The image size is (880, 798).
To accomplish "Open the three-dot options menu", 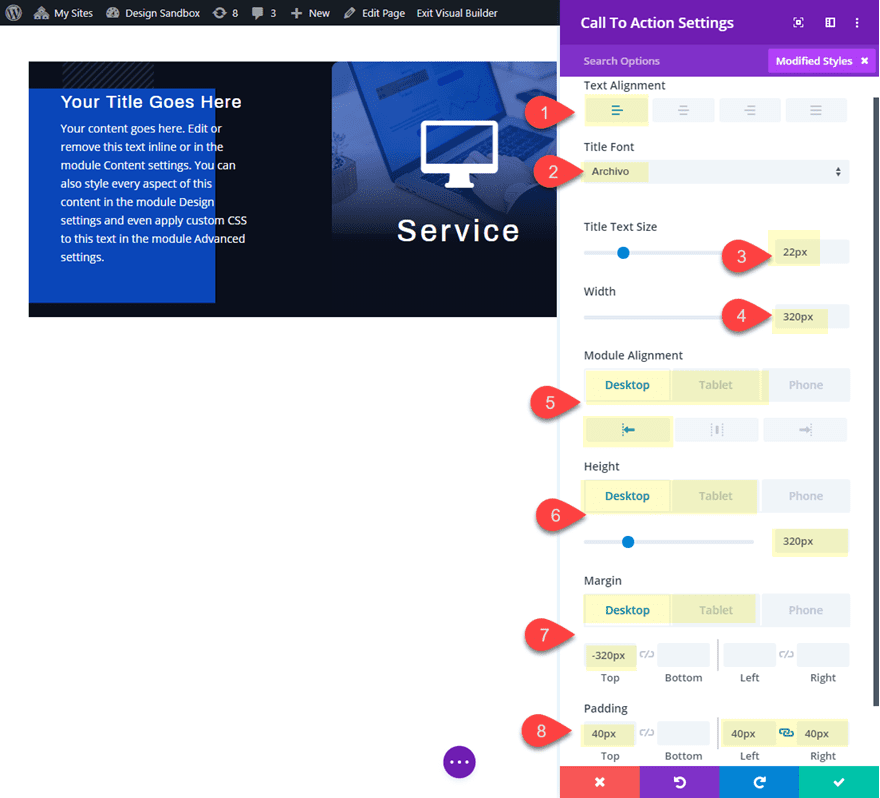I will click(857, 22).
